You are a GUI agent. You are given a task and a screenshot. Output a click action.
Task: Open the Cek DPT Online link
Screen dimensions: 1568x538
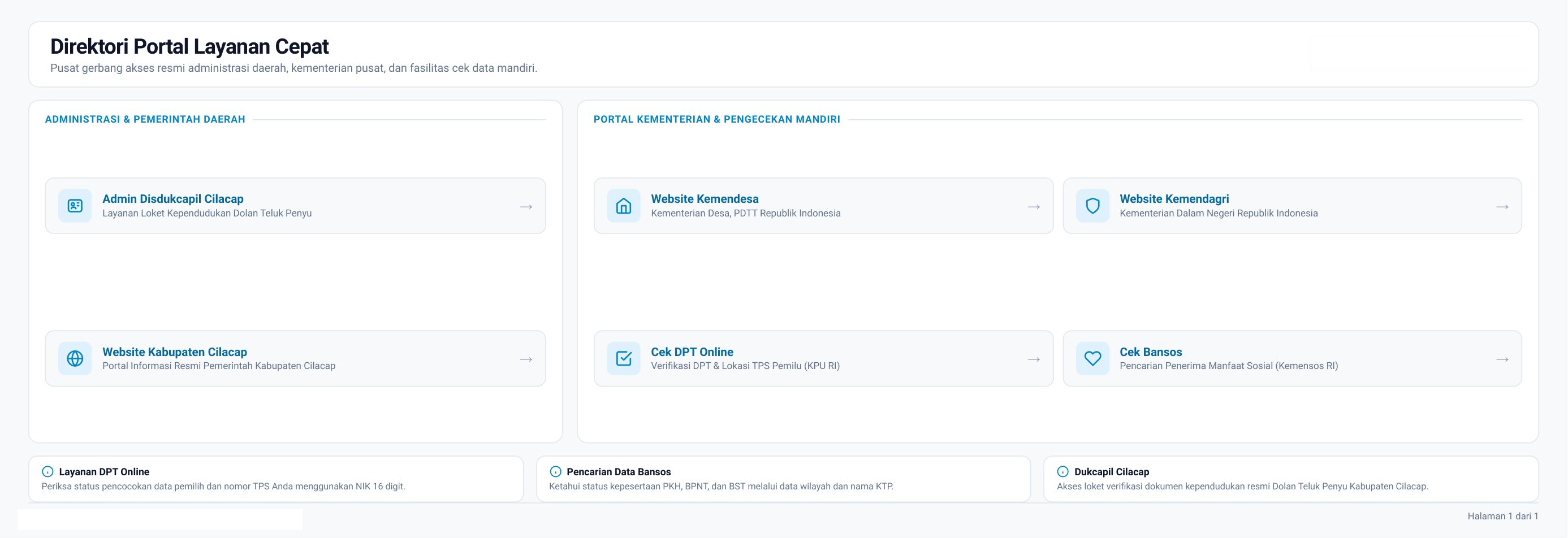[823, 358]
